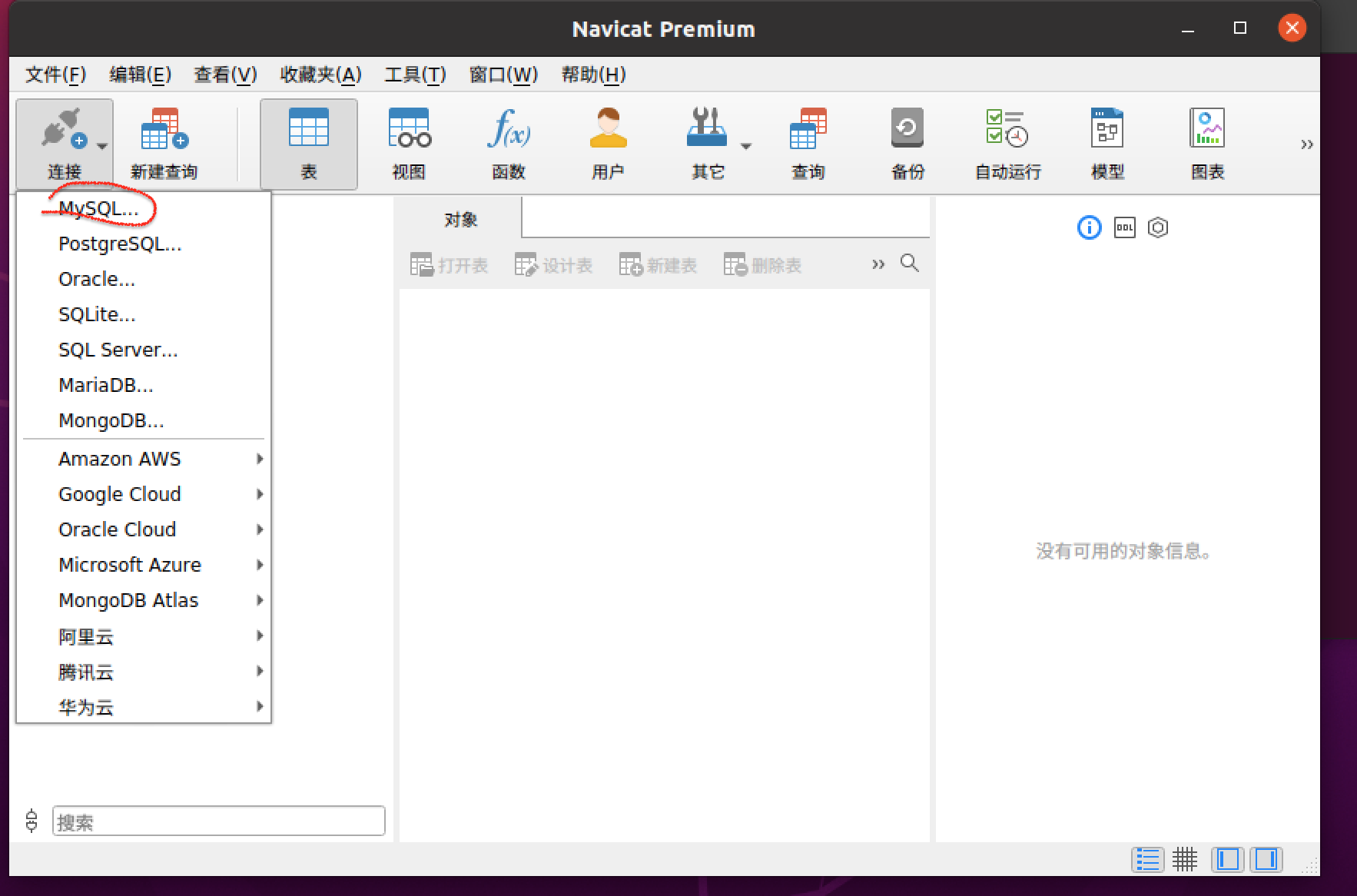Open the Query (查询) toolbar icon

(x=808, y=128)
